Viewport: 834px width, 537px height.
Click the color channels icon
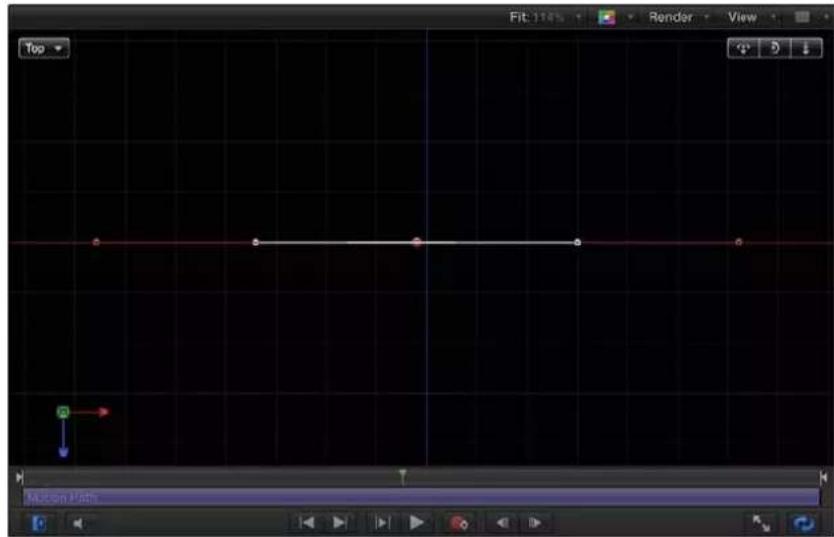607,18
